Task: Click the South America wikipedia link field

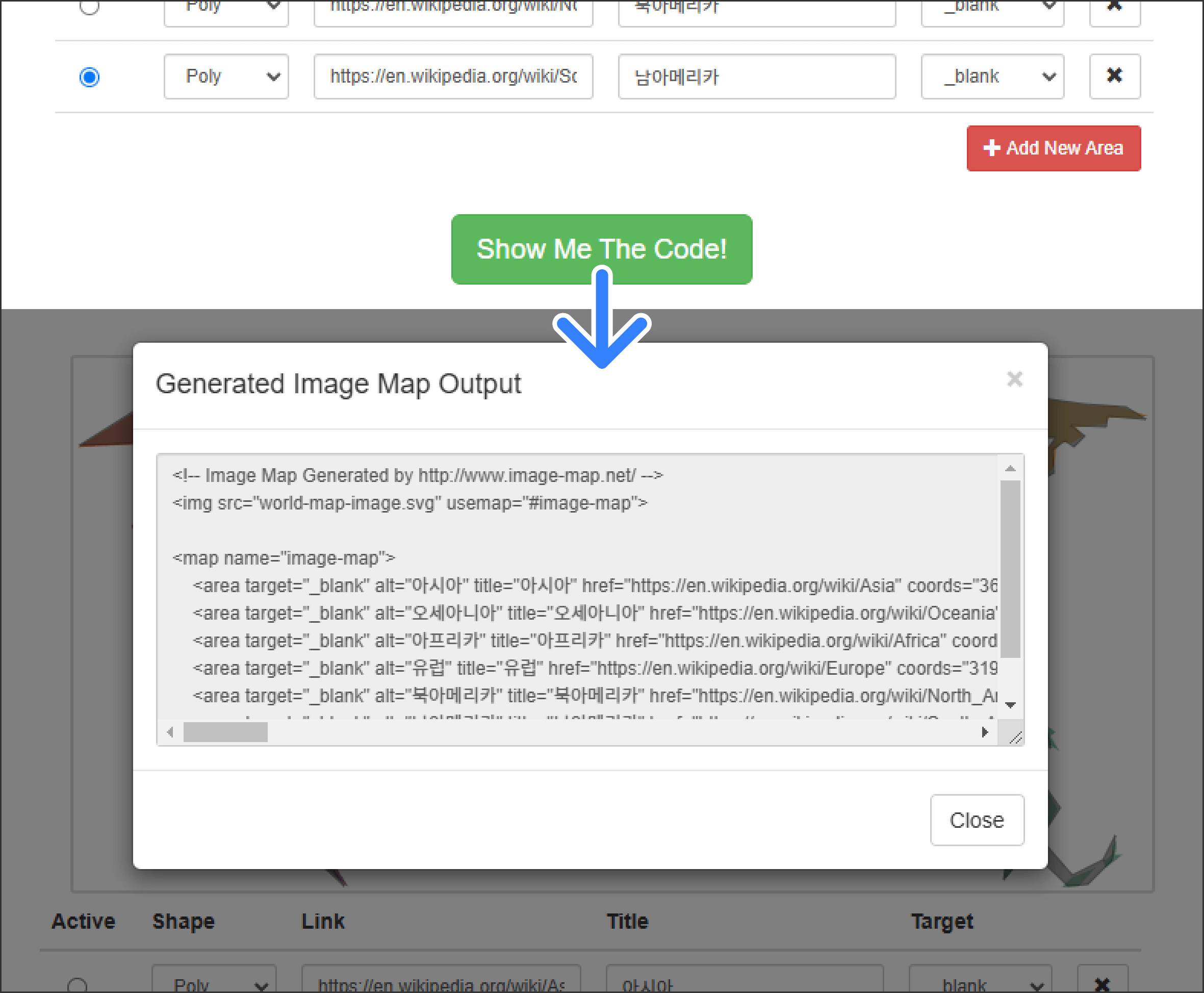Action: [453, 77]
